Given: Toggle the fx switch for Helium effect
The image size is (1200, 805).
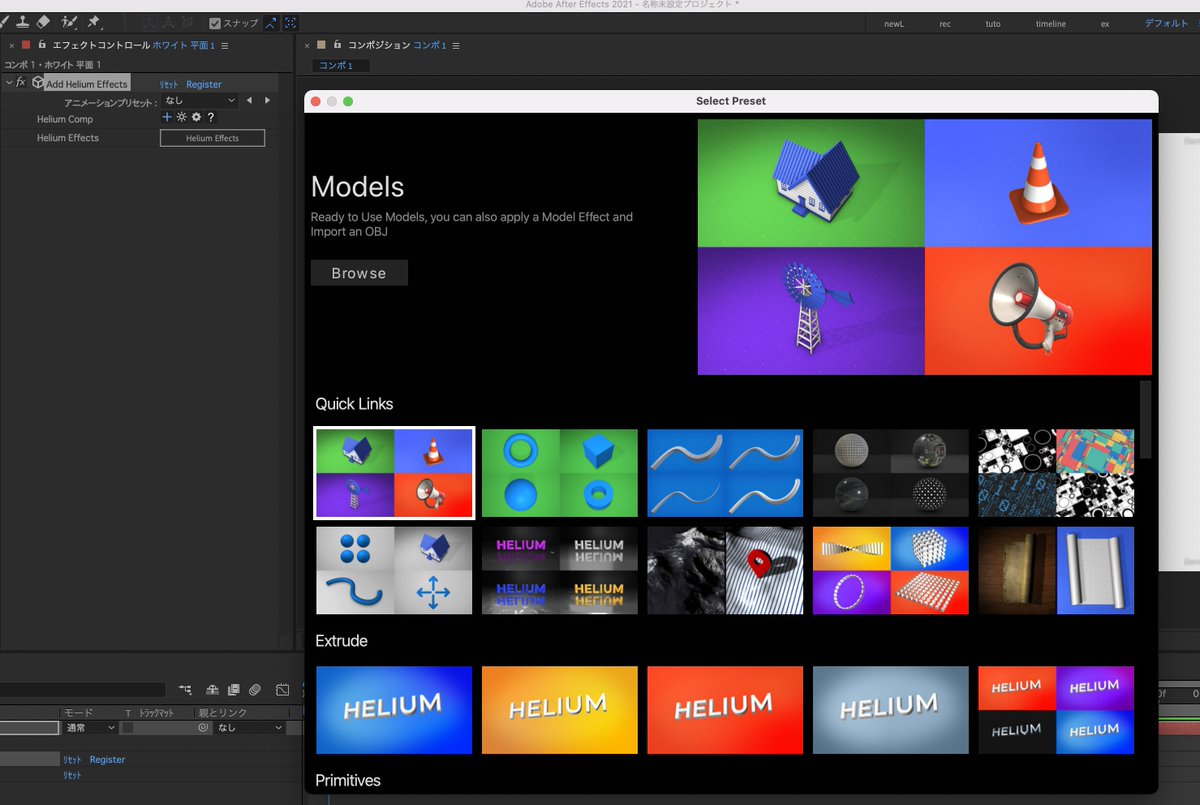Looking at the screenshot, I should [21, 83].
